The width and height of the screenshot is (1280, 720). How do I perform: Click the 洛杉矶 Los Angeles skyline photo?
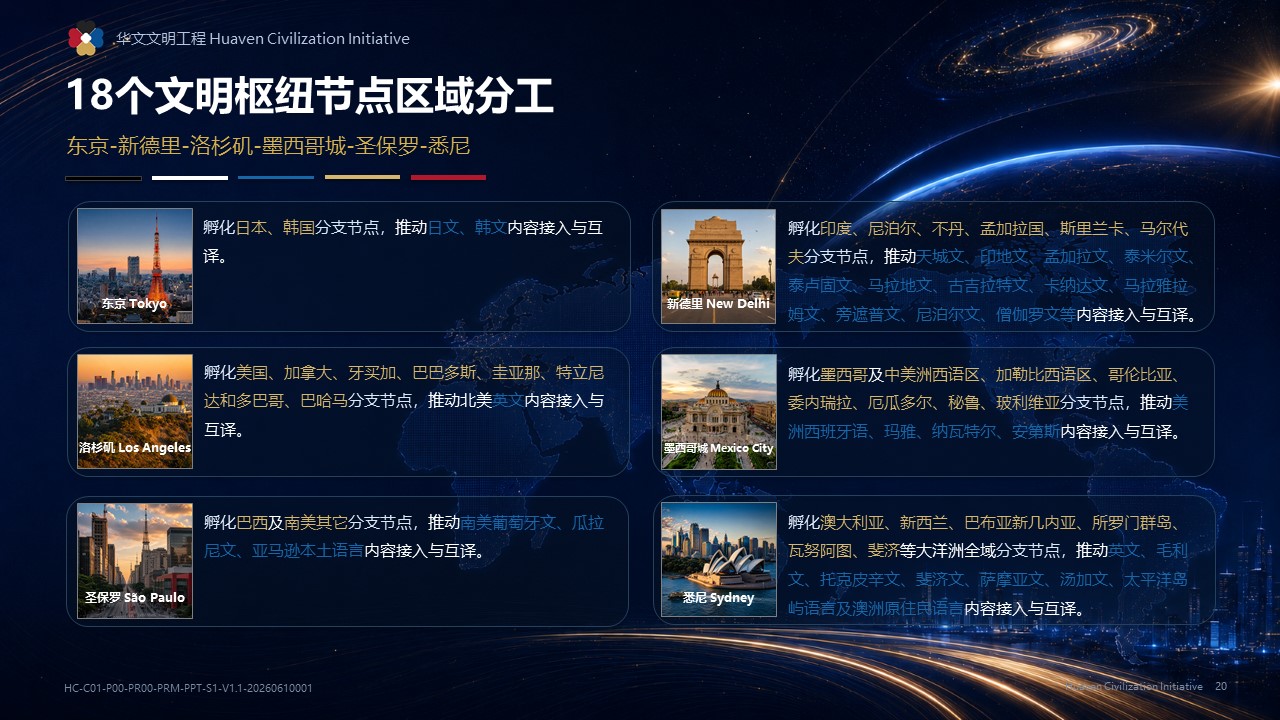[135, 411]
